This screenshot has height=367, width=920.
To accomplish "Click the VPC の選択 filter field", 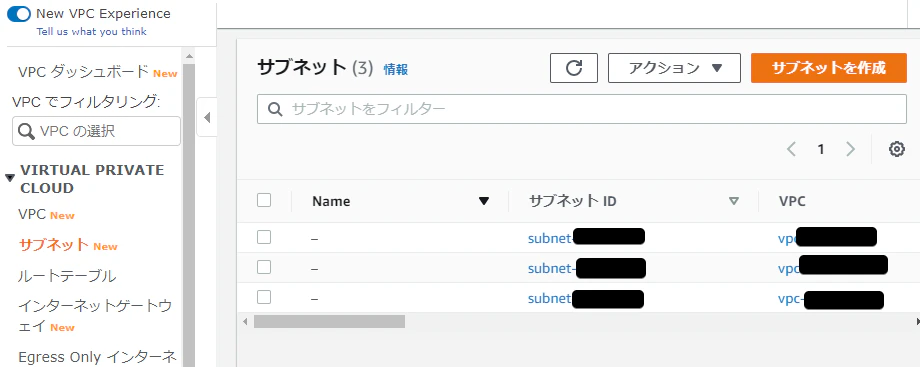I will [96, 131].
